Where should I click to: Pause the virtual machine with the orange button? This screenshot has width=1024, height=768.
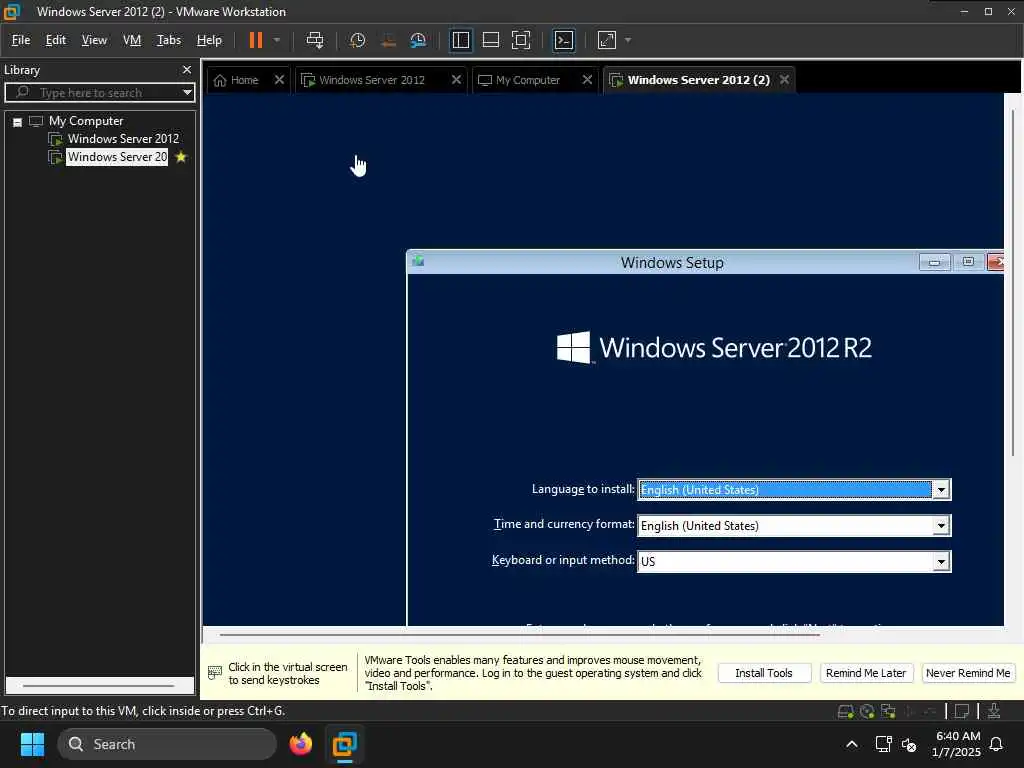pyautogui.click(x=256, y=40)
